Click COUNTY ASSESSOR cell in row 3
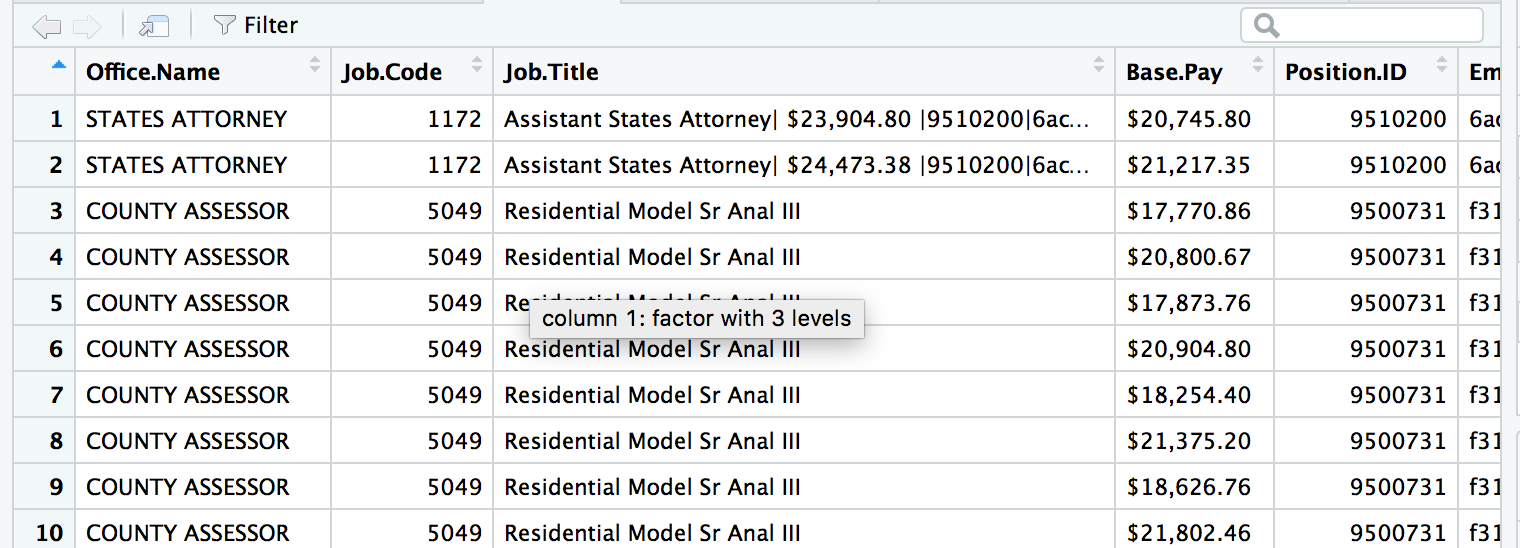Screen dimensions: 1520x548 pos(187,211)
